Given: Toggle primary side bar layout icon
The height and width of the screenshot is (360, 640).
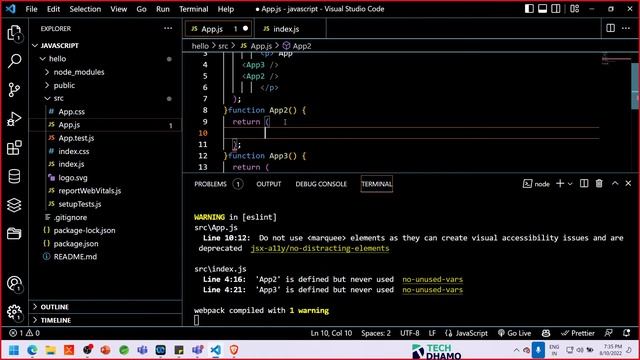Looking at the screenshot, I should [x=529, y=9].
